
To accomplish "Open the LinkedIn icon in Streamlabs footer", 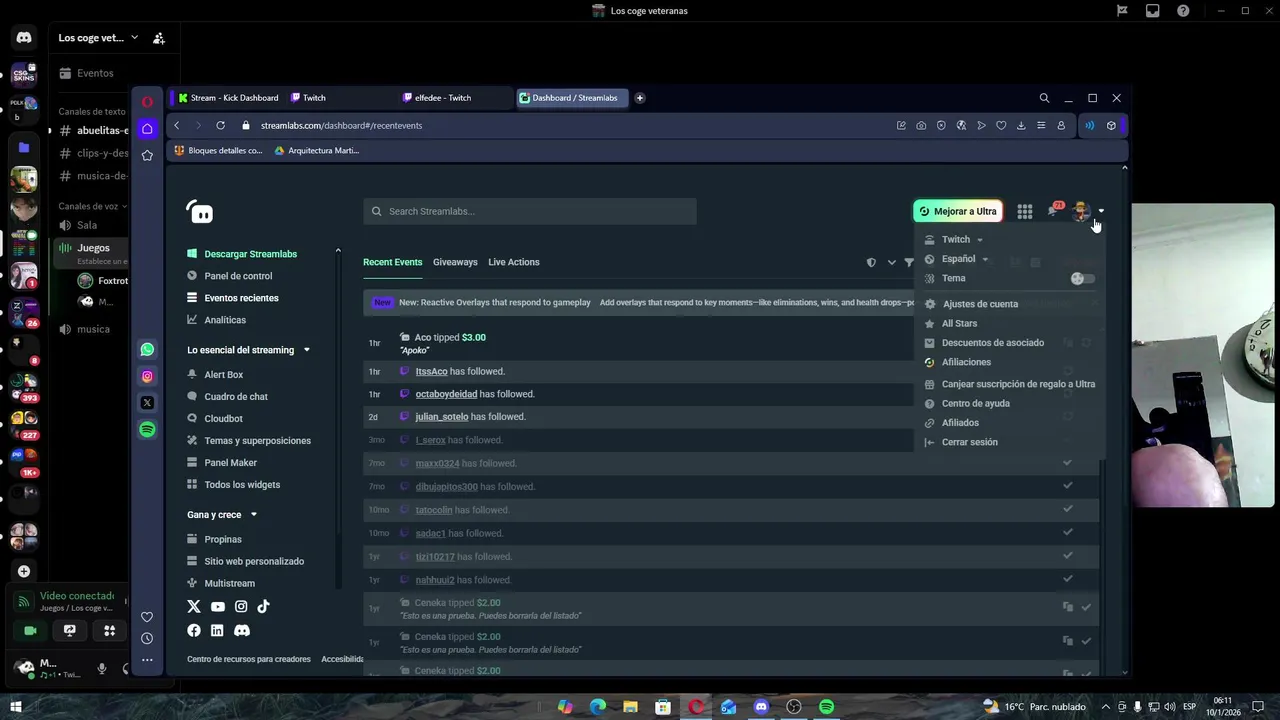I will (x=217, y=630).
